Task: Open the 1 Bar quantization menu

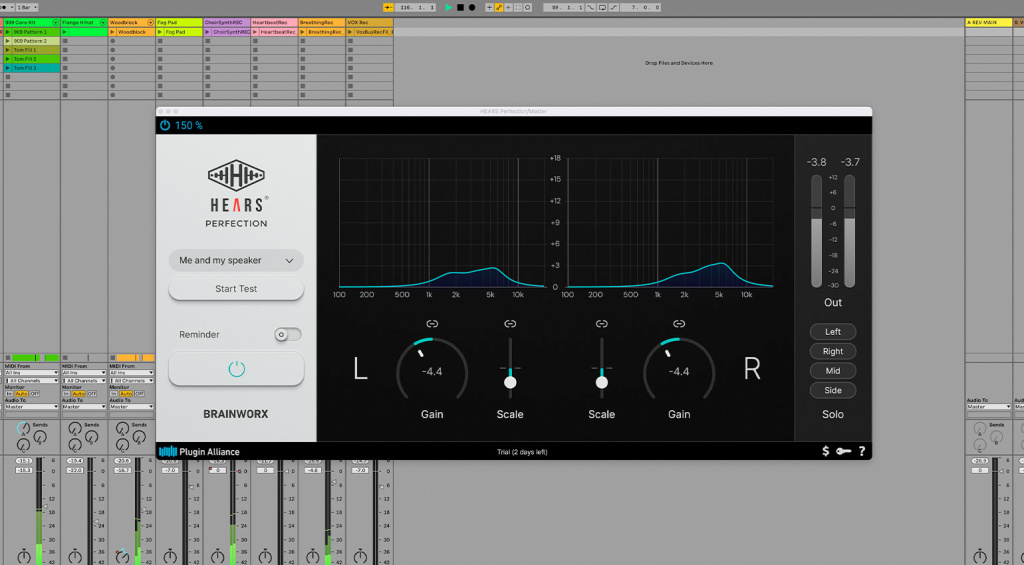Action: coord(26,7)
